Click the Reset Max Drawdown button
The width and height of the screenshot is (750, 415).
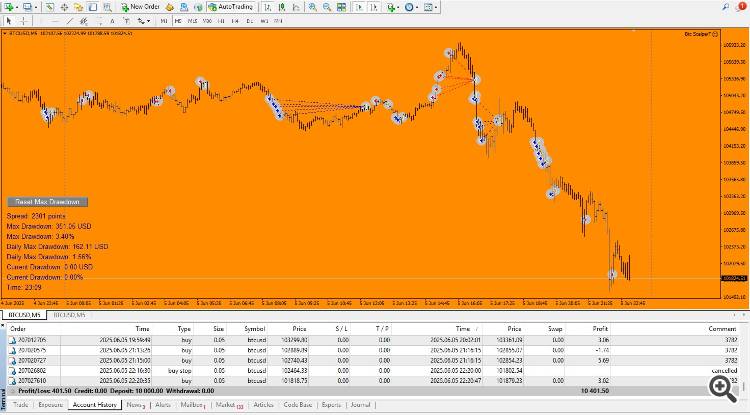pos(47,202)
